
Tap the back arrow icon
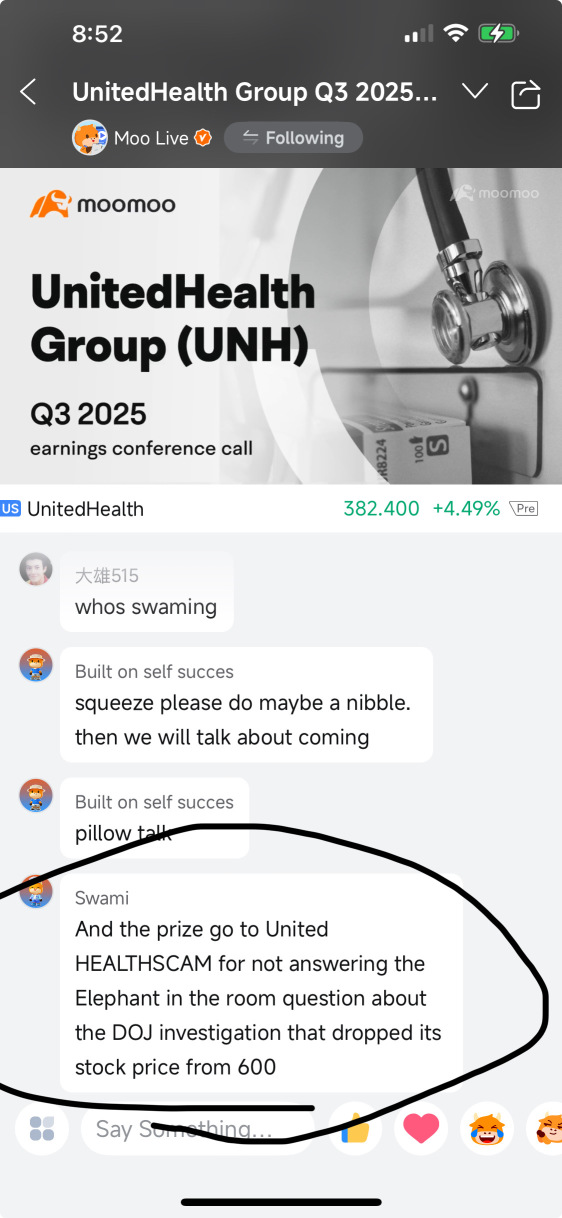pos(28,93)
